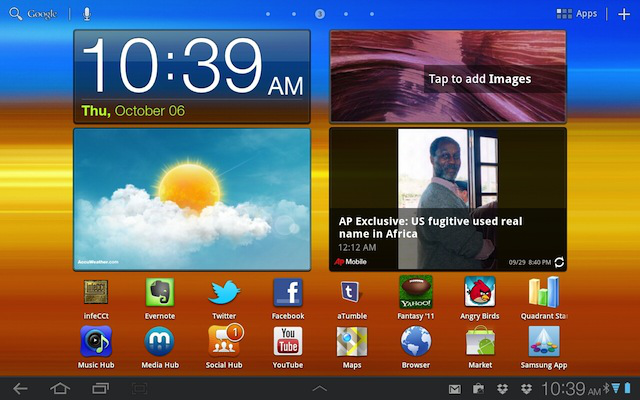Refresh the AP Mobile news widget
The height and width of the screenshot is (400, 640).
(559, 262)
